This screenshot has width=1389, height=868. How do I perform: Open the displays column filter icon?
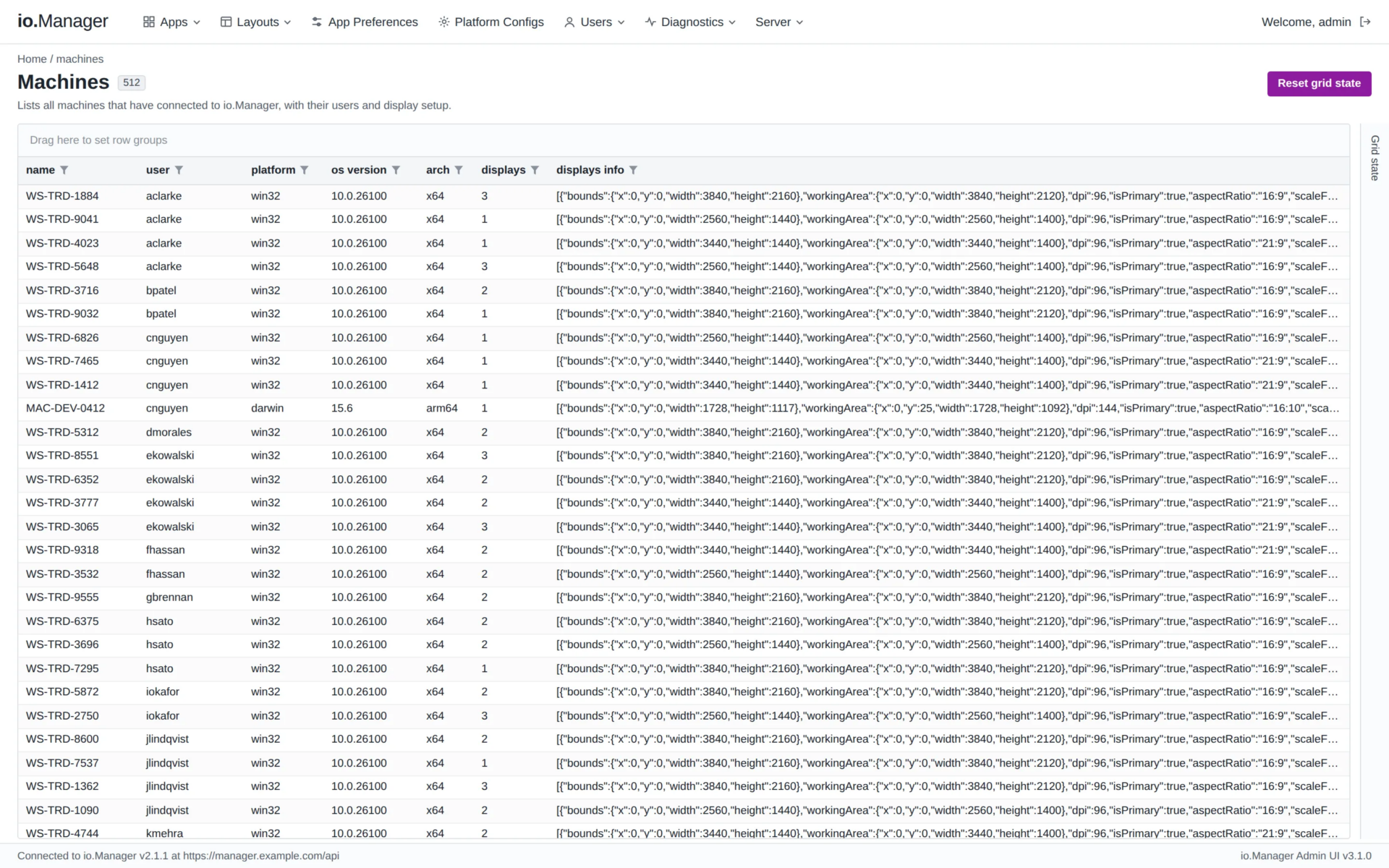click(x=535, y=170)
